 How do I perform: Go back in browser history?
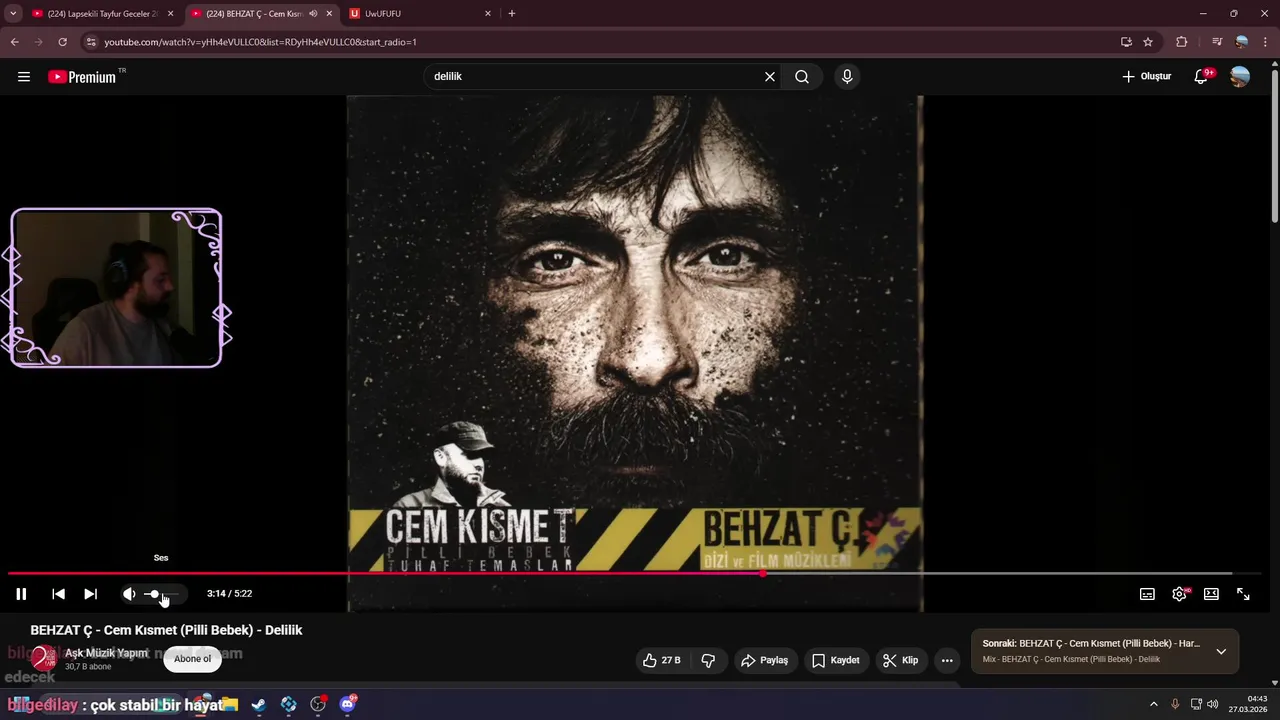click(14, 42)
